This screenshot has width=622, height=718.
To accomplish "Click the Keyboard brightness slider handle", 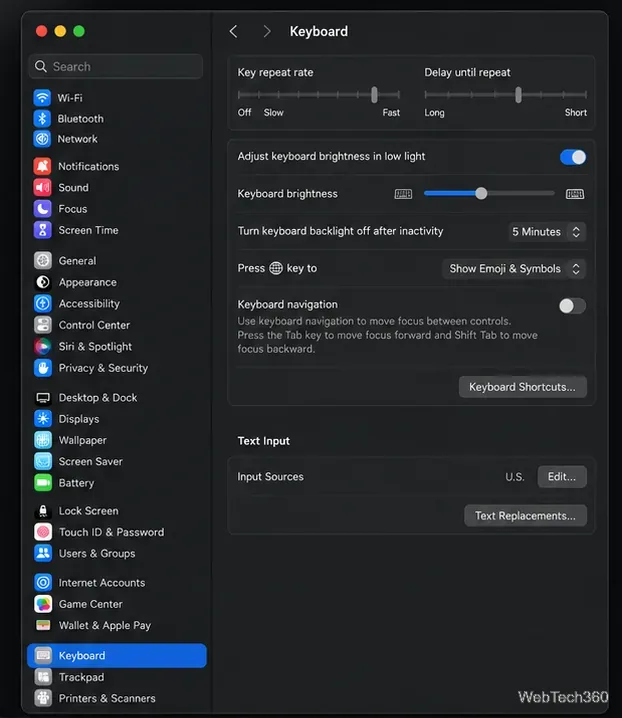I will (481, 193).
